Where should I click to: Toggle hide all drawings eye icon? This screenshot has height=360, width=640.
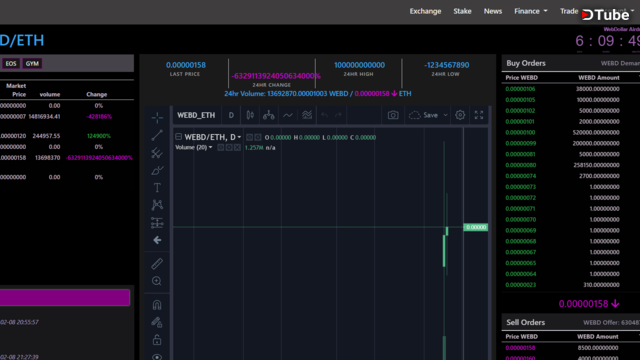coord(157,356)
